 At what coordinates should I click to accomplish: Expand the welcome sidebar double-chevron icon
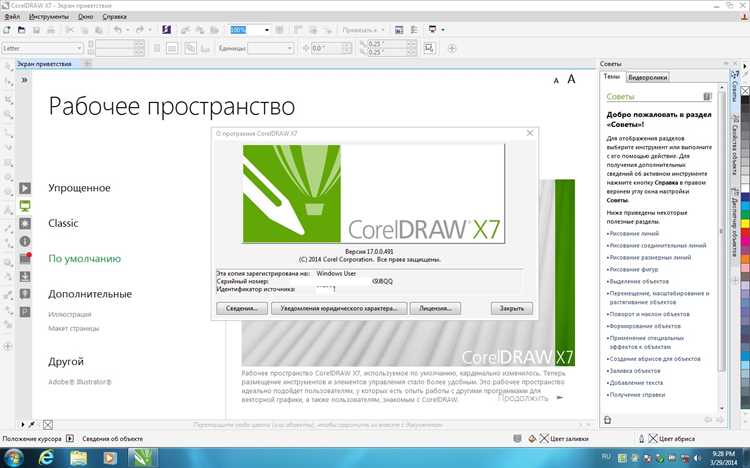(x=24, y=80)
